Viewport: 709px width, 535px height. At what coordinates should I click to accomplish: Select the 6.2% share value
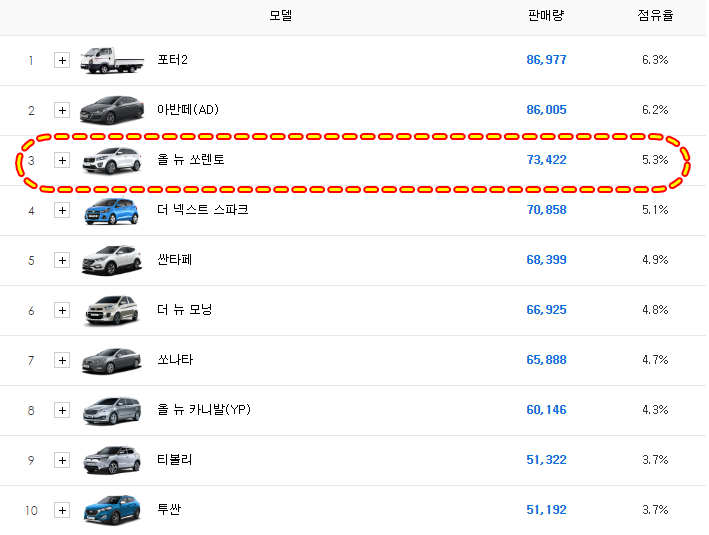[x=655, y=110]
